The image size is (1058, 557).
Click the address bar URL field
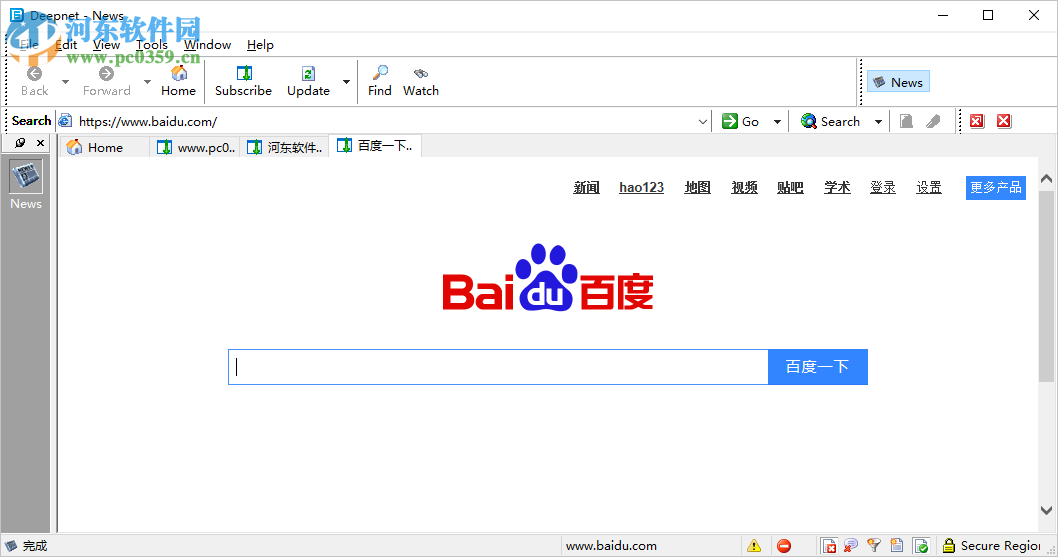click(x=385, y=122)
